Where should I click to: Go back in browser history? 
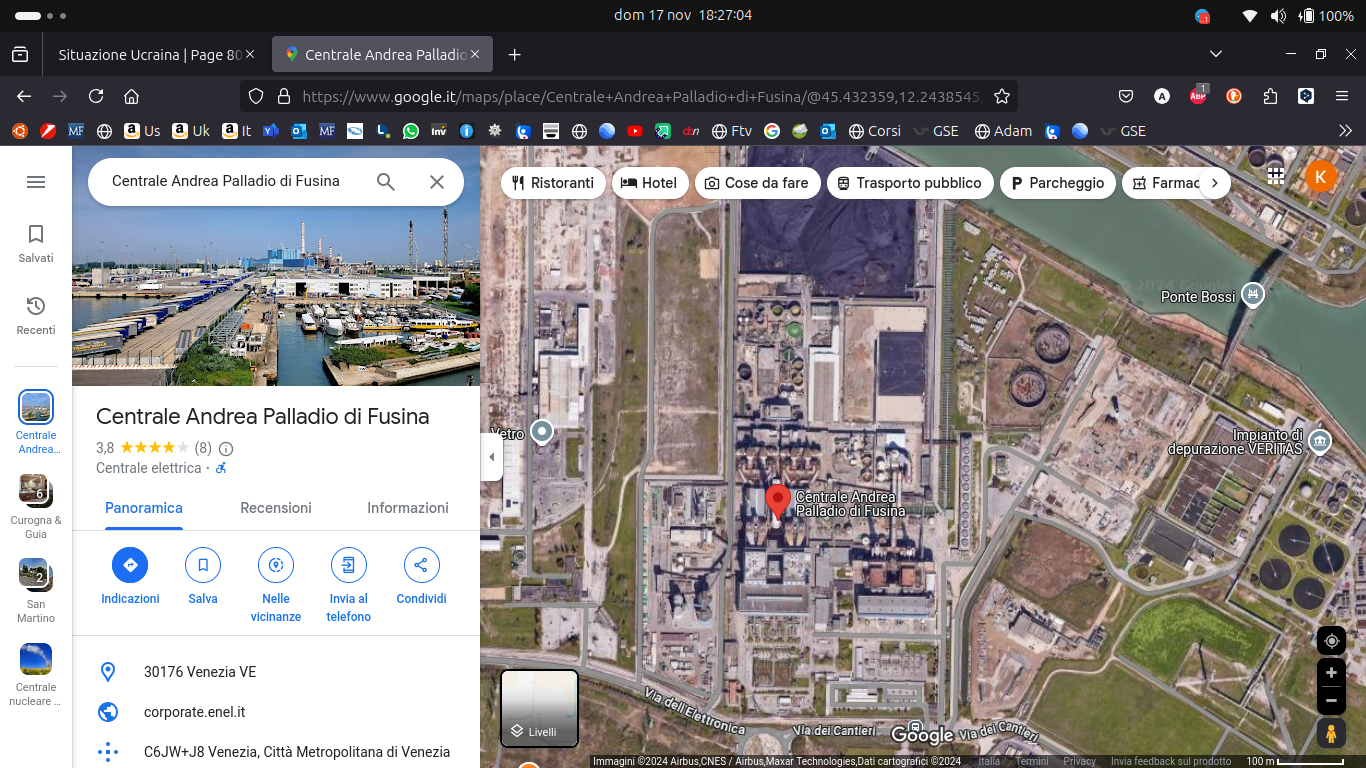[x=24, y=96]
